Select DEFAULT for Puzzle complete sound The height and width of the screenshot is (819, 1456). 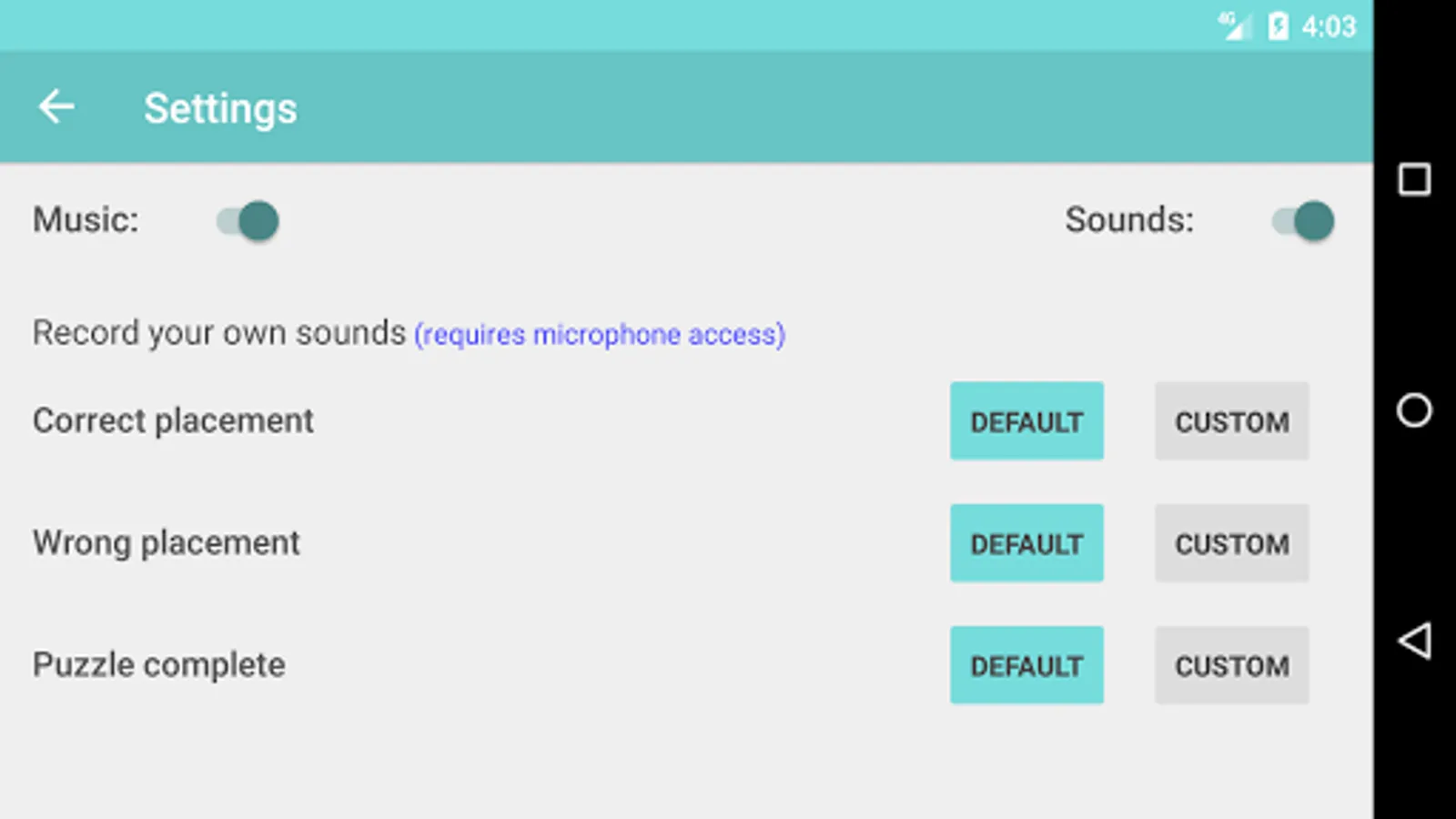(1026, 665)
